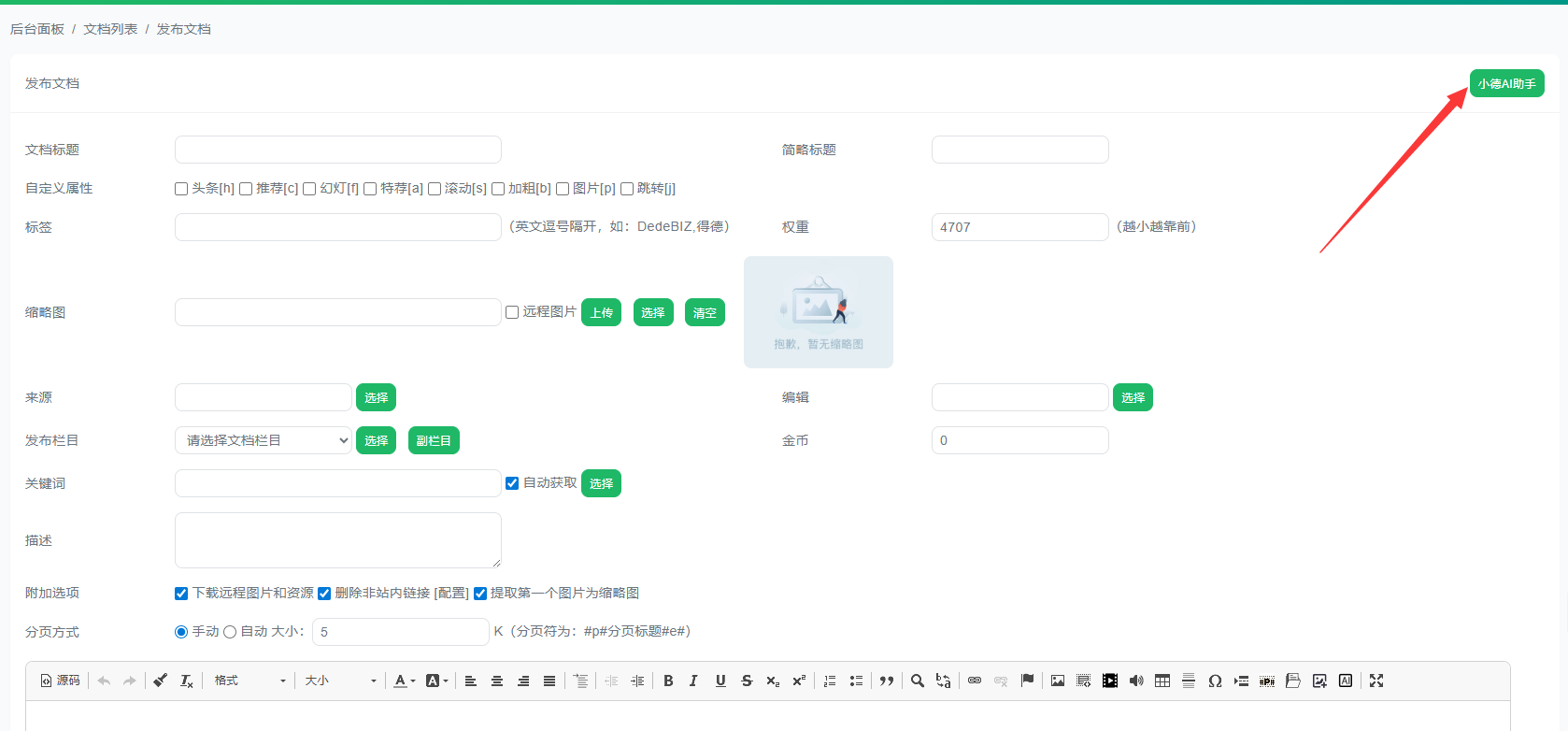Check the 特荐[a] attribute

(x=370, y=189)
